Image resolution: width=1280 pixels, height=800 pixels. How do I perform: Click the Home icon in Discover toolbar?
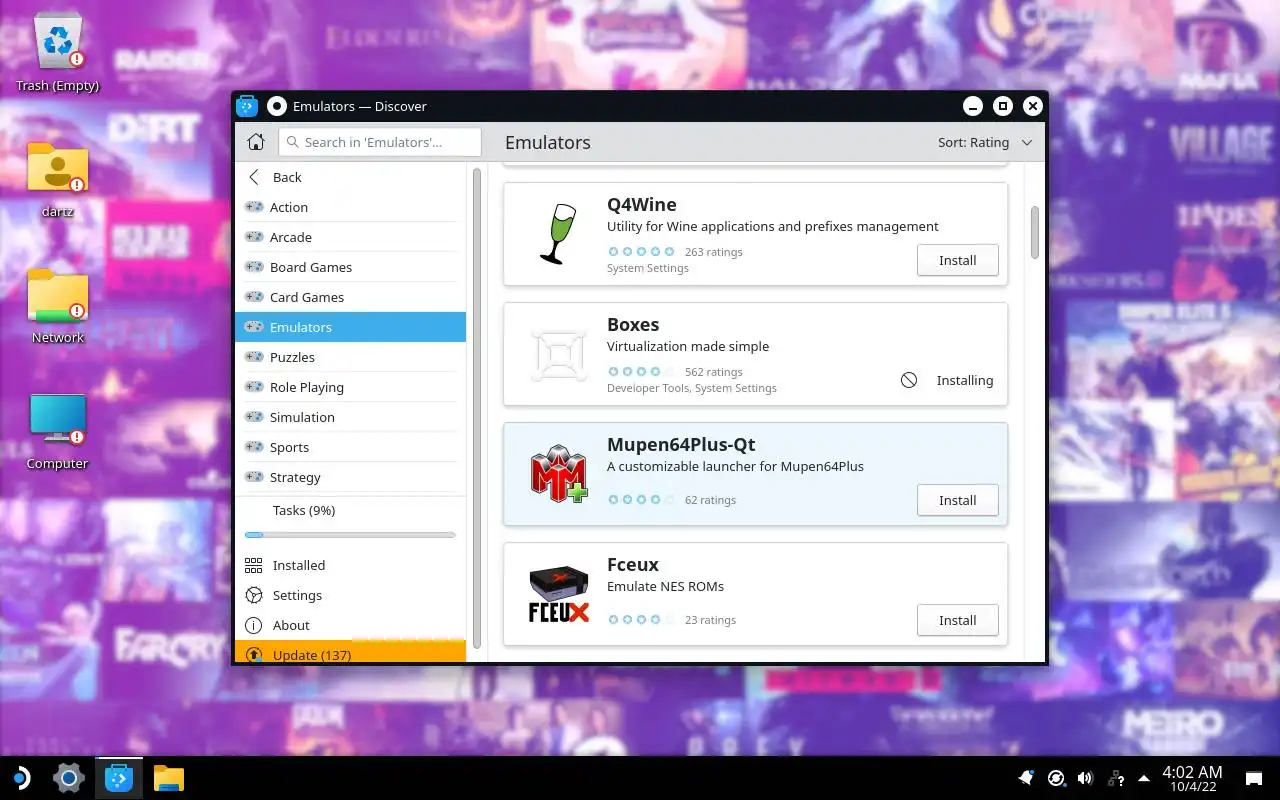[x=256, y=142]
